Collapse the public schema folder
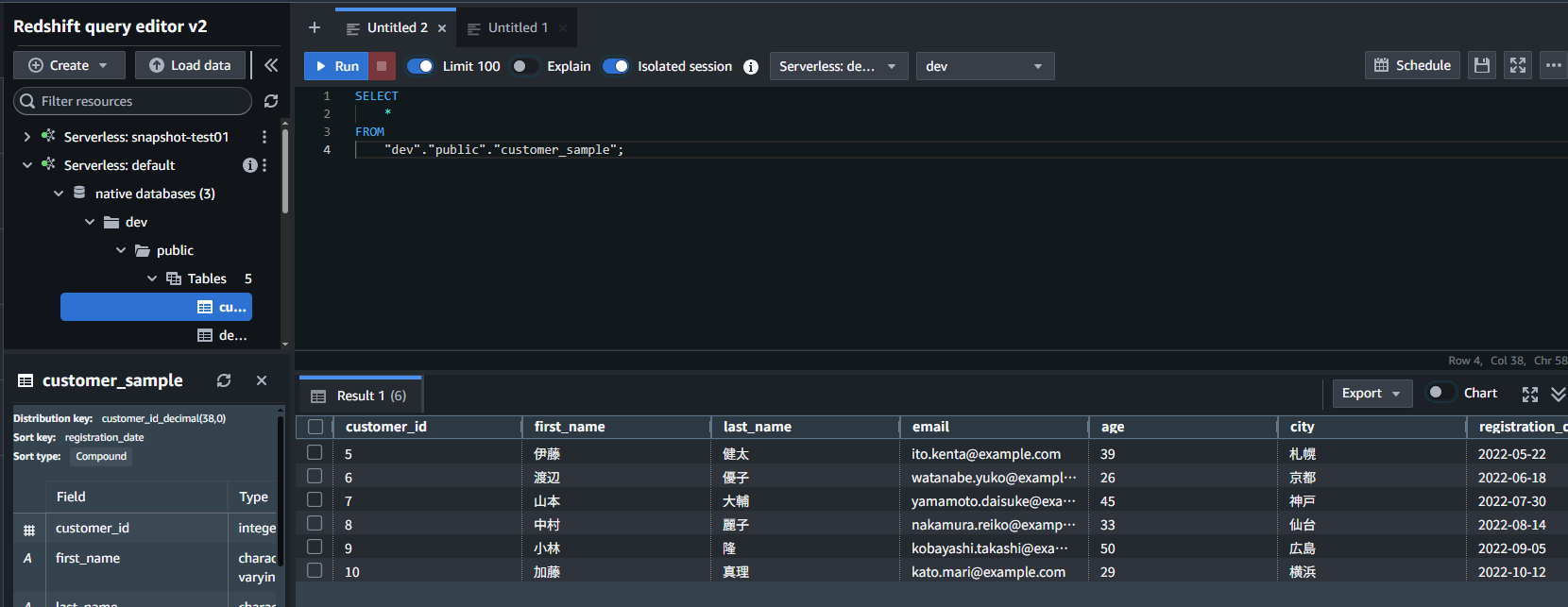The width and height of the screenshot is (1568, 607). coord(121,250)
